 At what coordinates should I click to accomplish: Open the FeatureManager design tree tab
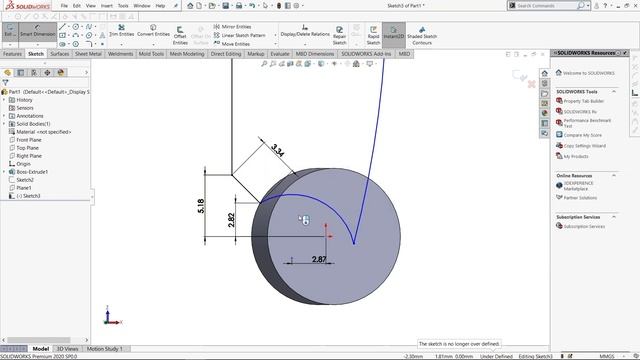tap(7, 72)
